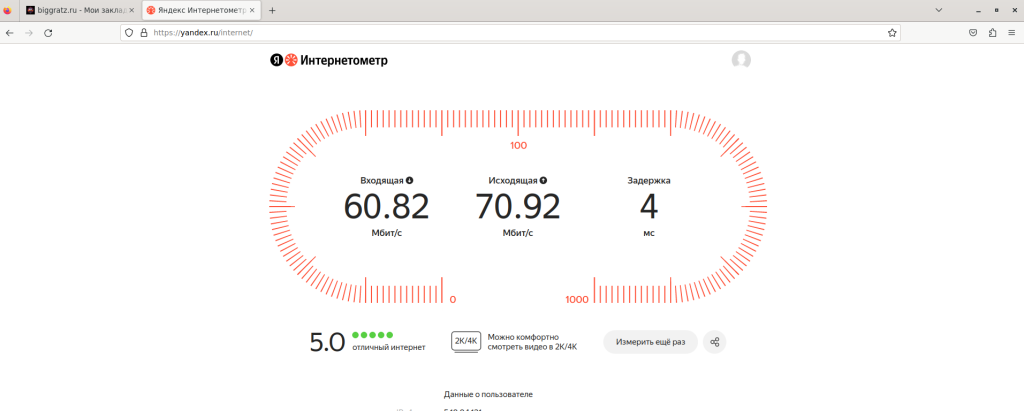Bookmark this page with the star icon
1024x411 pixels.
(x=892, y=32)
